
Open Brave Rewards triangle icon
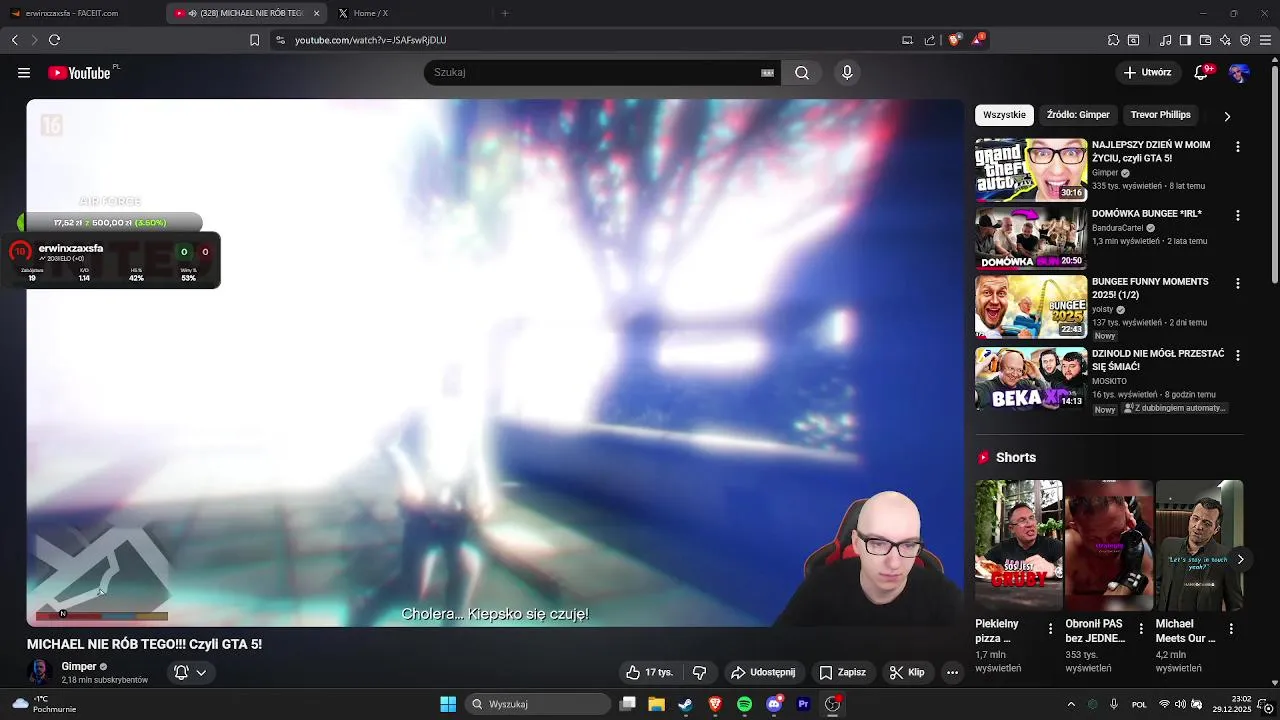tap(978, 40)
